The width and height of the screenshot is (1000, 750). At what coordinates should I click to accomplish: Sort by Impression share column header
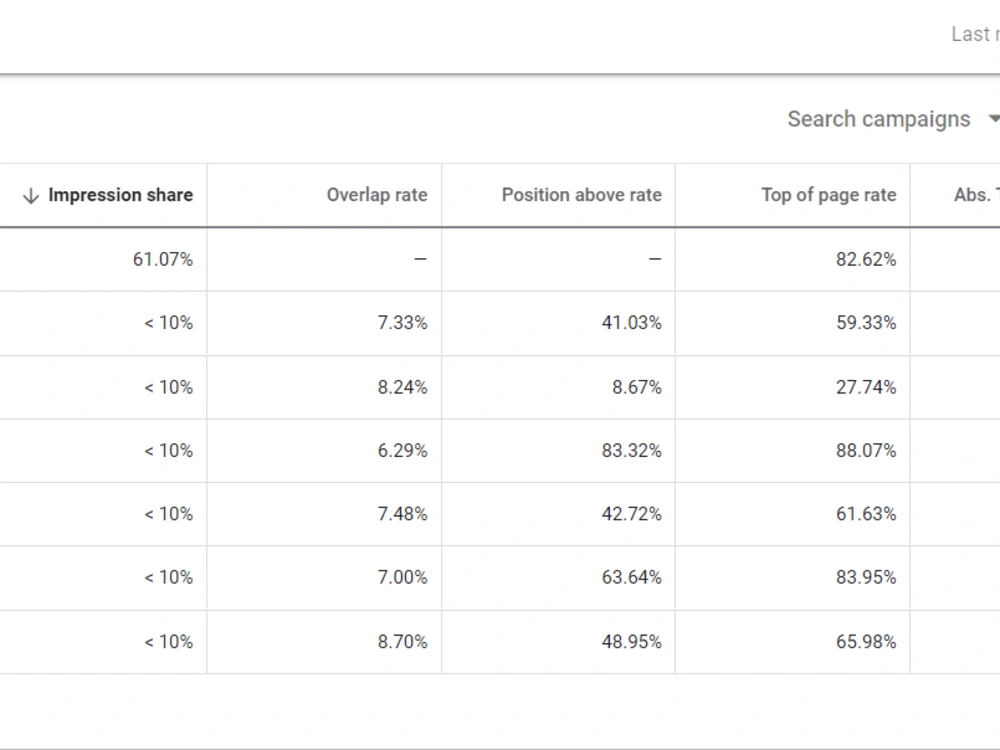(121, 195)
